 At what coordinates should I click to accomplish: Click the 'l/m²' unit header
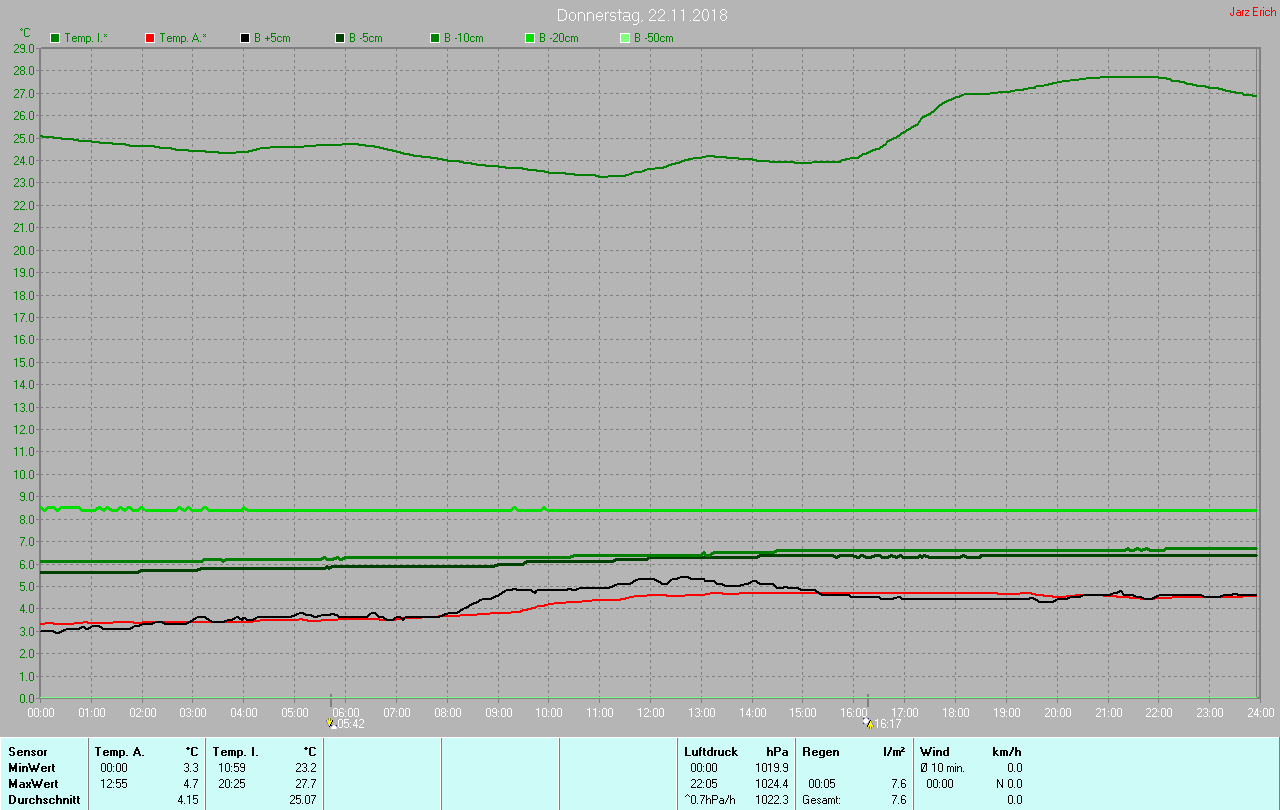click(894, 752)
